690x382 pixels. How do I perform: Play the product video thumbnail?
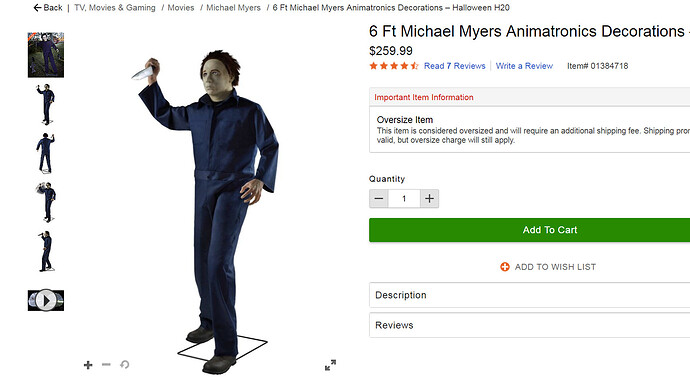pyautogui.click(x=46, y=301)
